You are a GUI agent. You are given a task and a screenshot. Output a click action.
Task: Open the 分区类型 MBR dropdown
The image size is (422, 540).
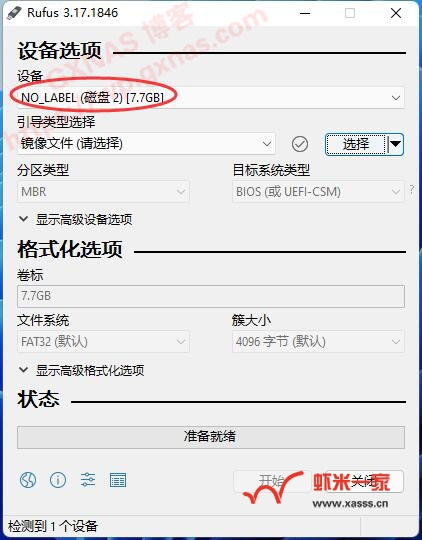103,191
